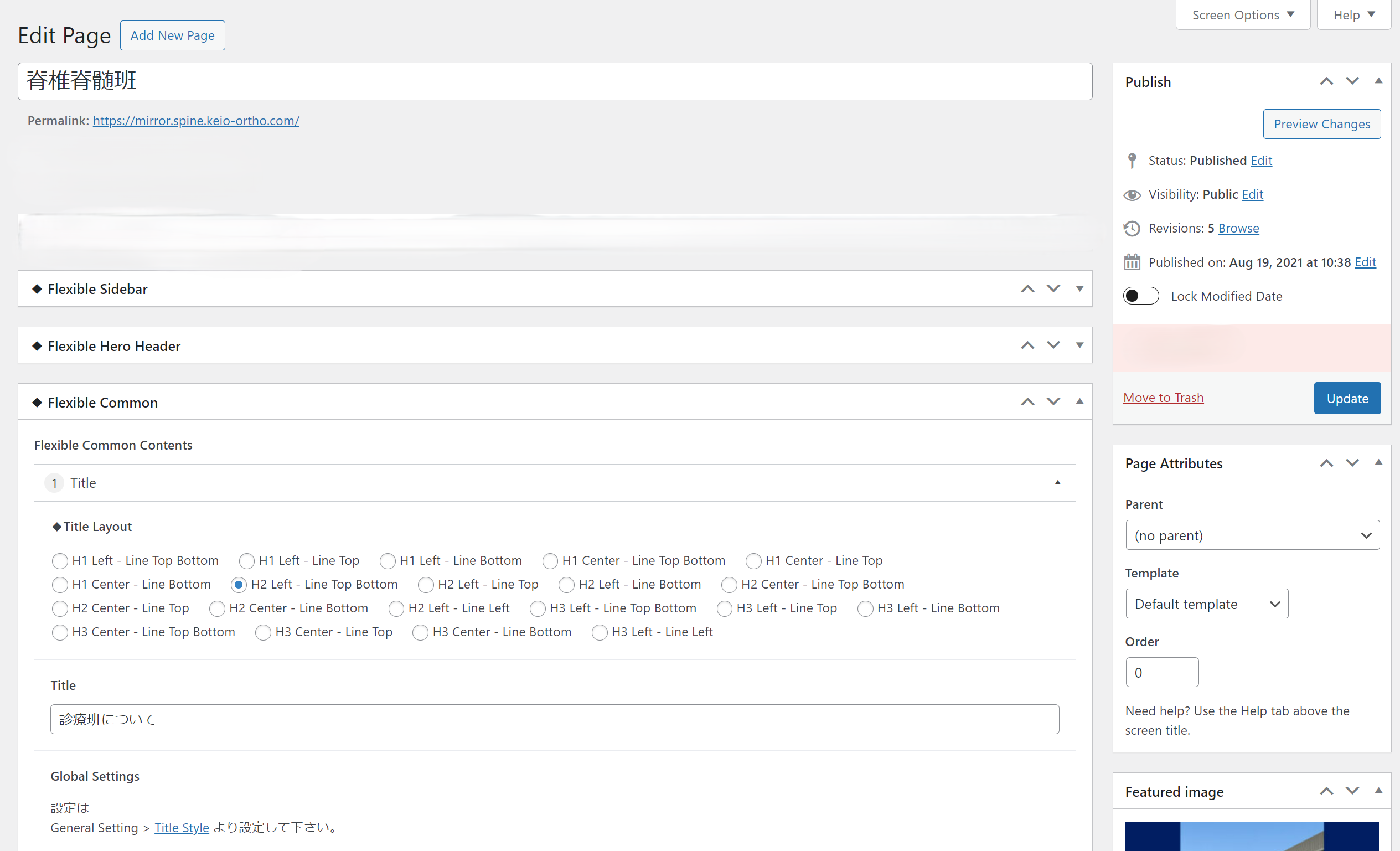The width and height of the screenshot is (1400, 851).
Task: Select H3 Left - Line Top Bottom
Action: click(x=538, y=609)
